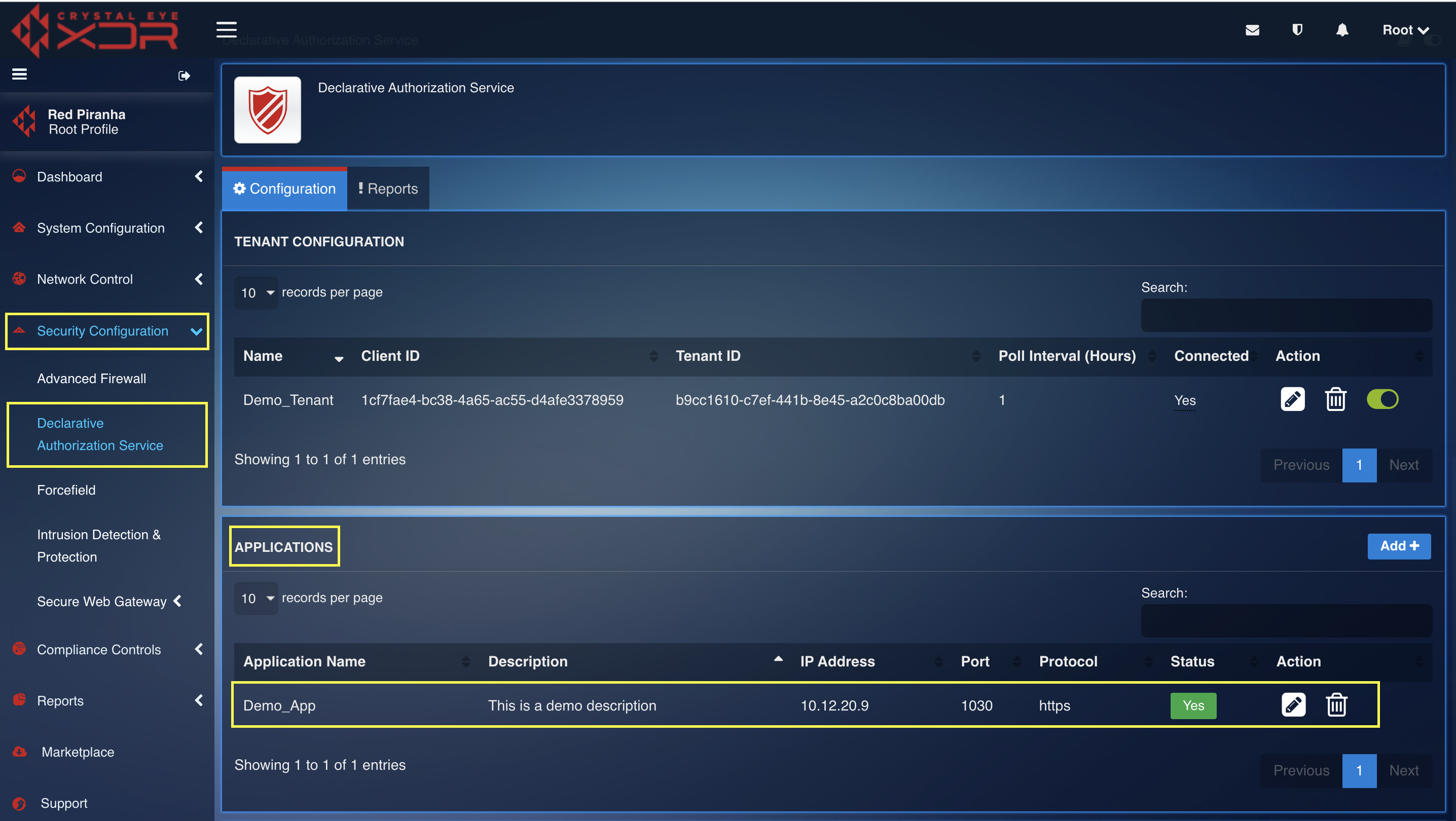Viewport: 1456px width, 821px height.
Task: Click the Declarative Authorization Service shield thumbnail
Action: 267,109
